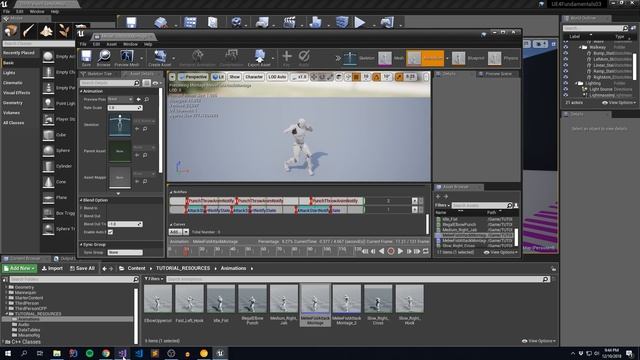The image size is (640, 360).
Task: Open Cinematics clapperboard in the main toolbar
Action: (x=289, y=22)
